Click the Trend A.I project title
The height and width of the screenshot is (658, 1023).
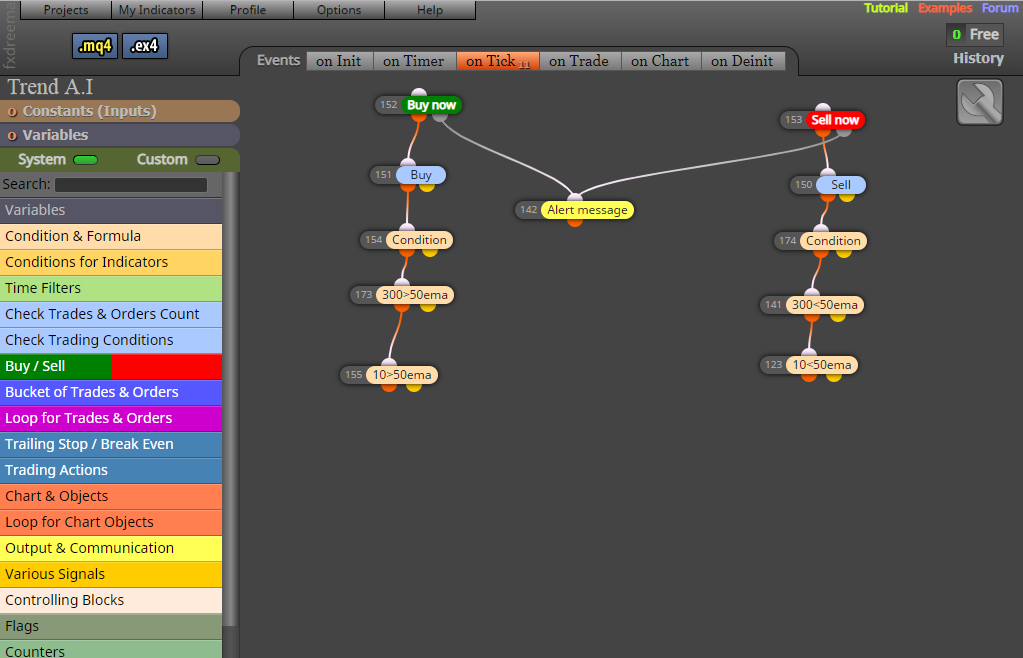click(x=50, y=87)
